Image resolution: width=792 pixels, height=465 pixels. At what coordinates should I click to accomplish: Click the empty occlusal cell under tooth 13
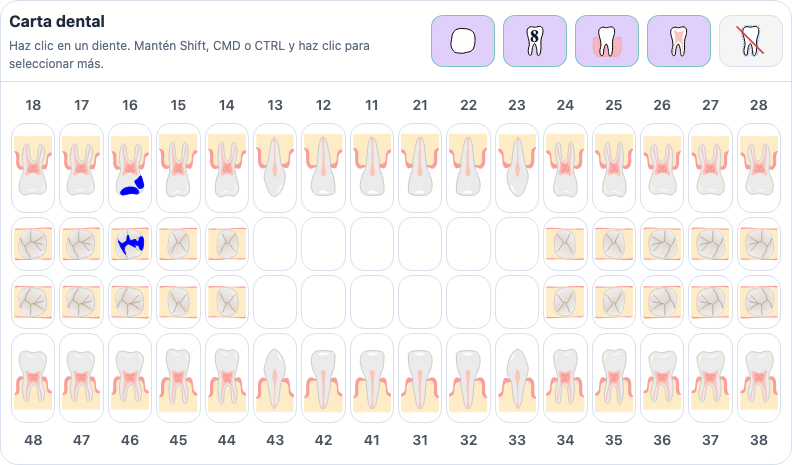pyautogui.click(x=275, y=244)
